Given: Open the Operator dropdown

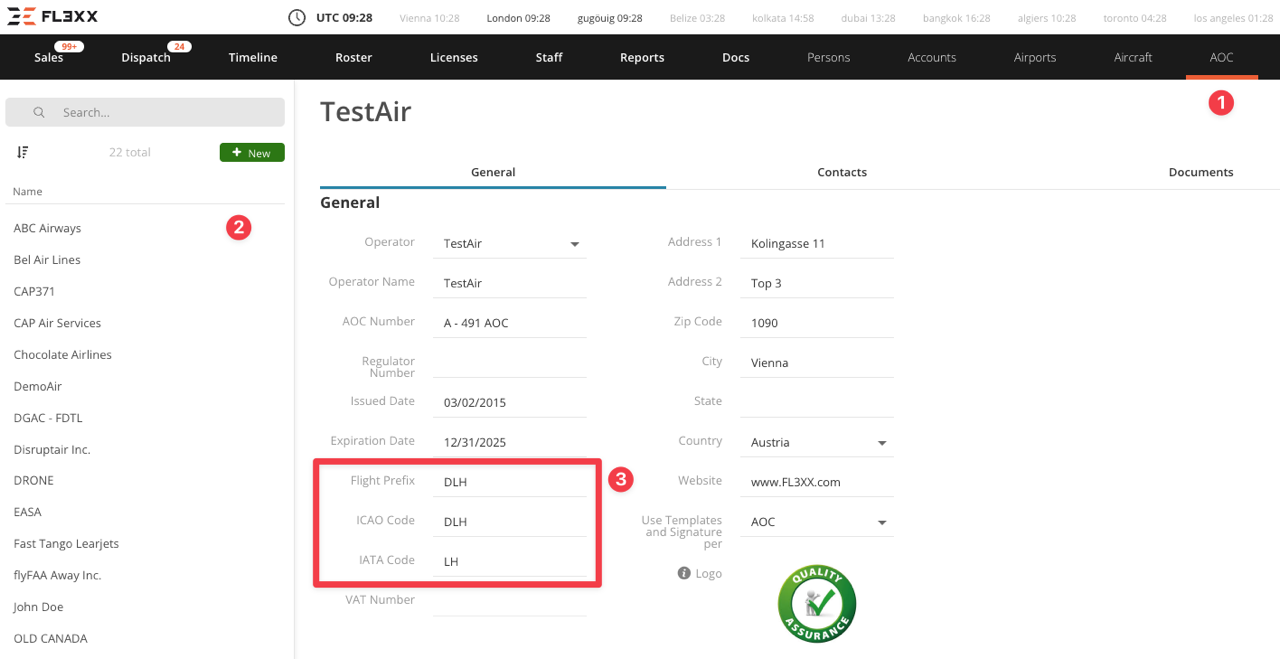Looking at the screenshot, I should point(574,244).
